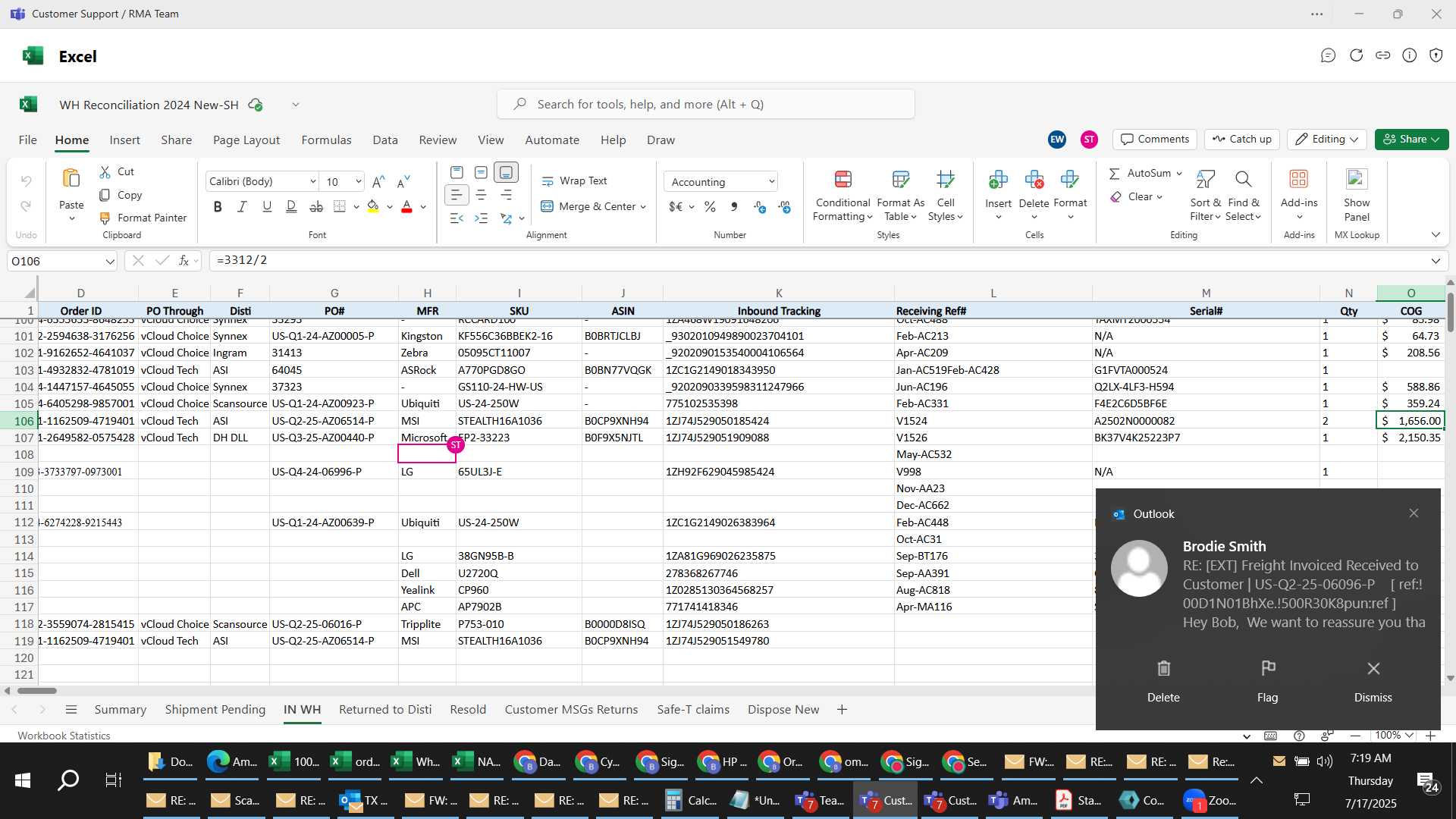
Task: Delete the Outlook notification email
Action: (x=1163, y=680)
